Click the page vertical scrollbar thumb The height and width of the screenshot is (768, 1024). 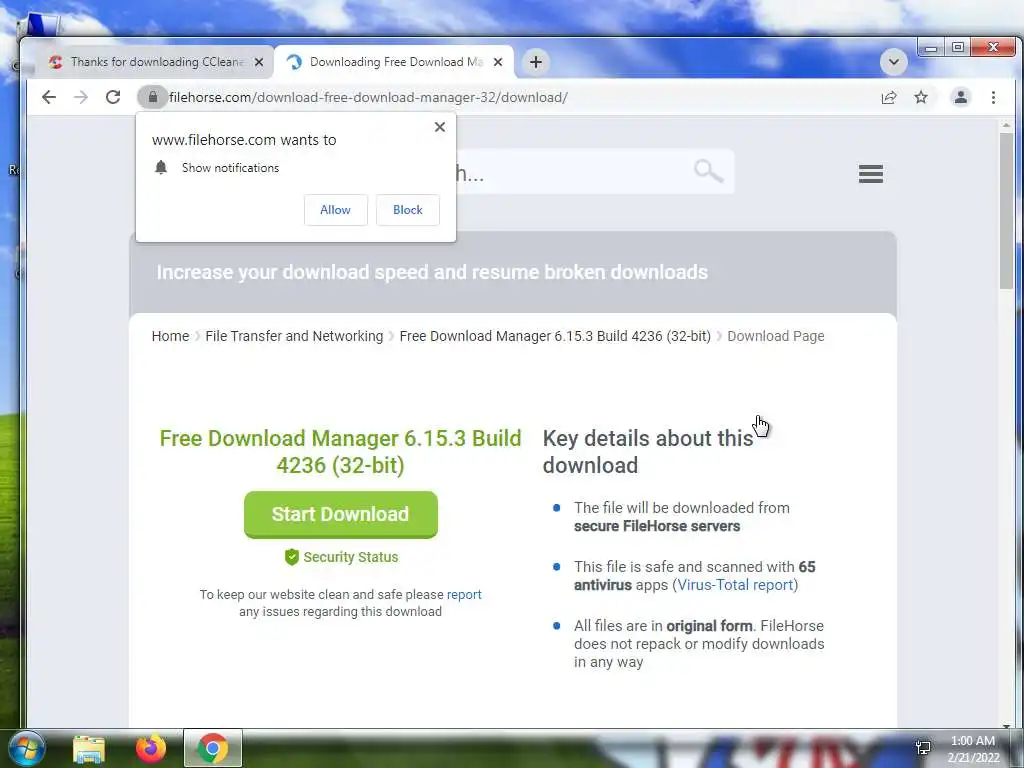1006,211
